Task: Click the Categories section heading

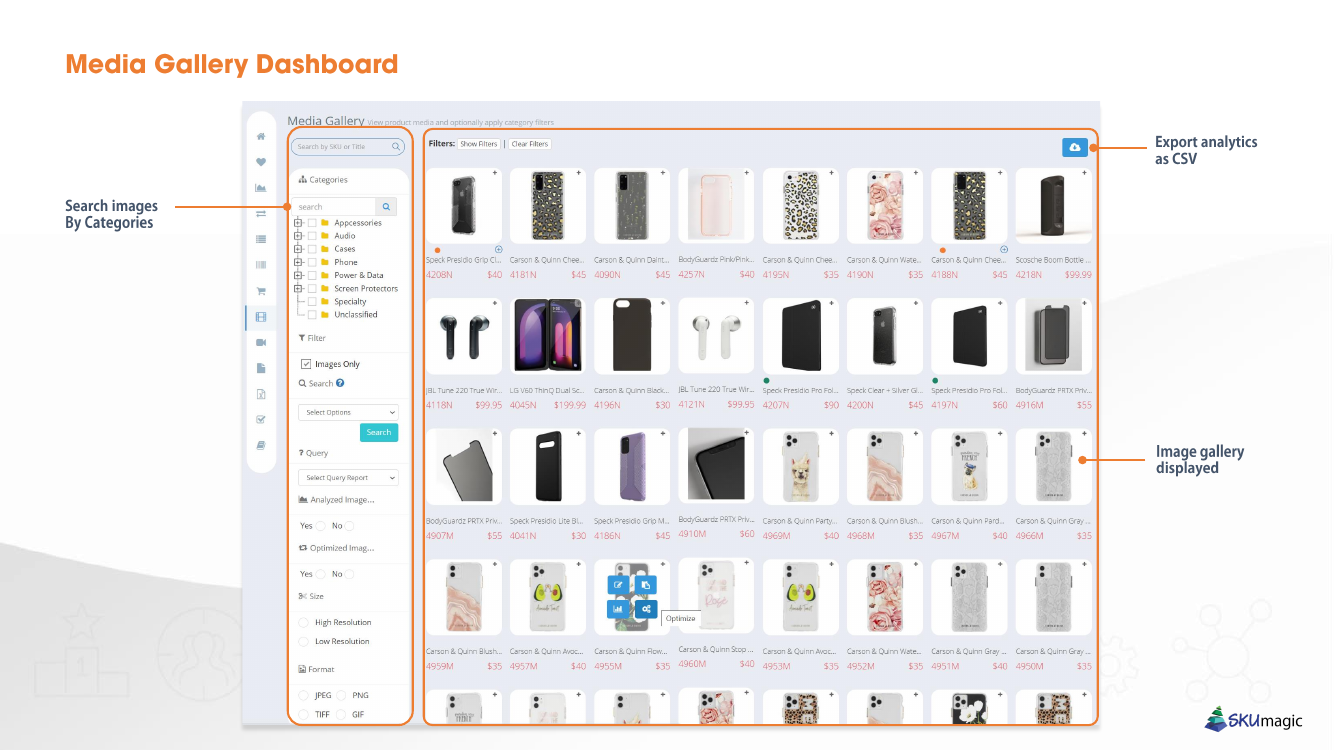Action: pyautogui.click(x=323, y=180)
